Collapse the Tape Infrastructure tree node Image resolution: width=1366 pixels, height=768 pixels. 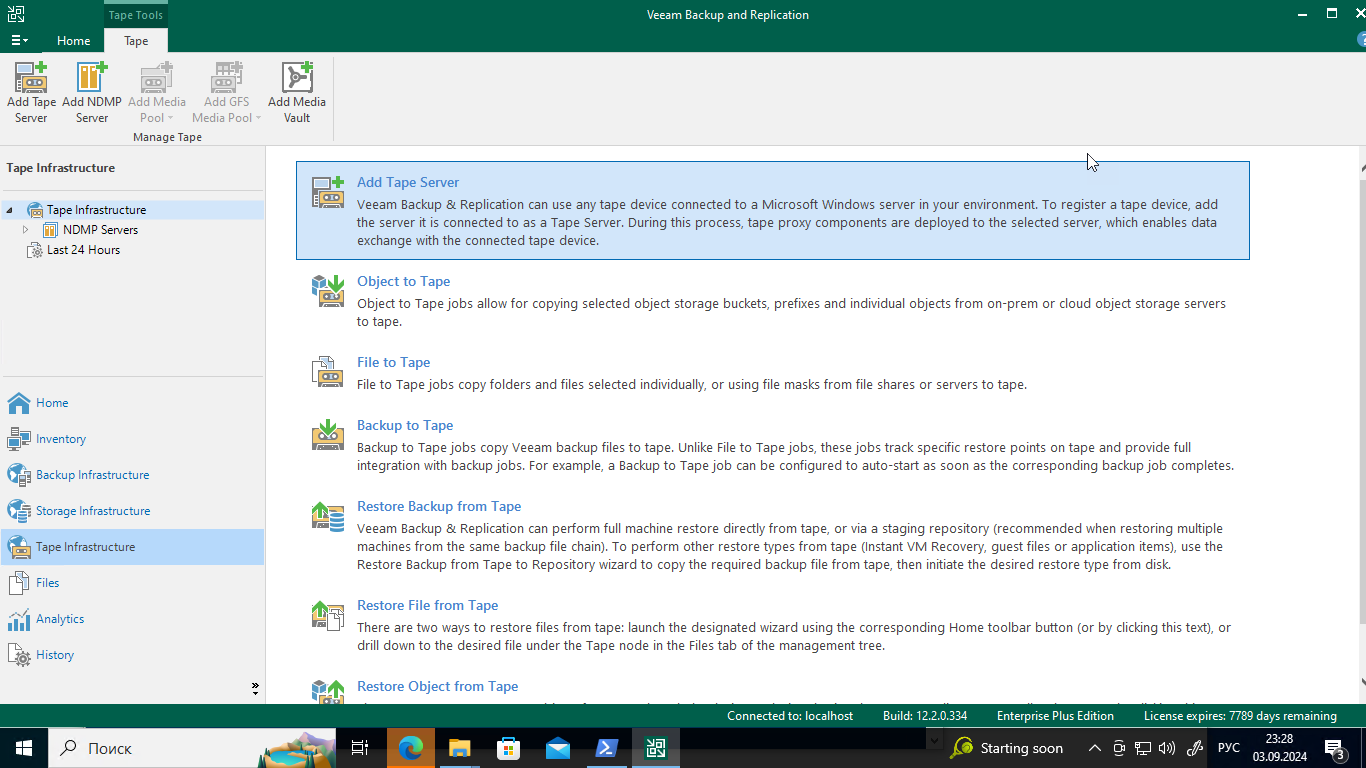pos(10,210)
